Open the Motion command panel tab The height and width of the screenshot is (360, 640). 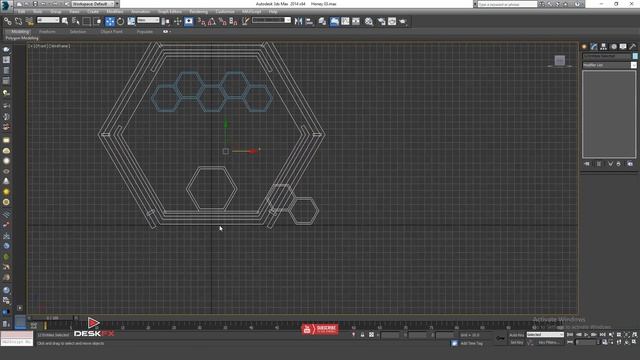(x=613, y=47)
